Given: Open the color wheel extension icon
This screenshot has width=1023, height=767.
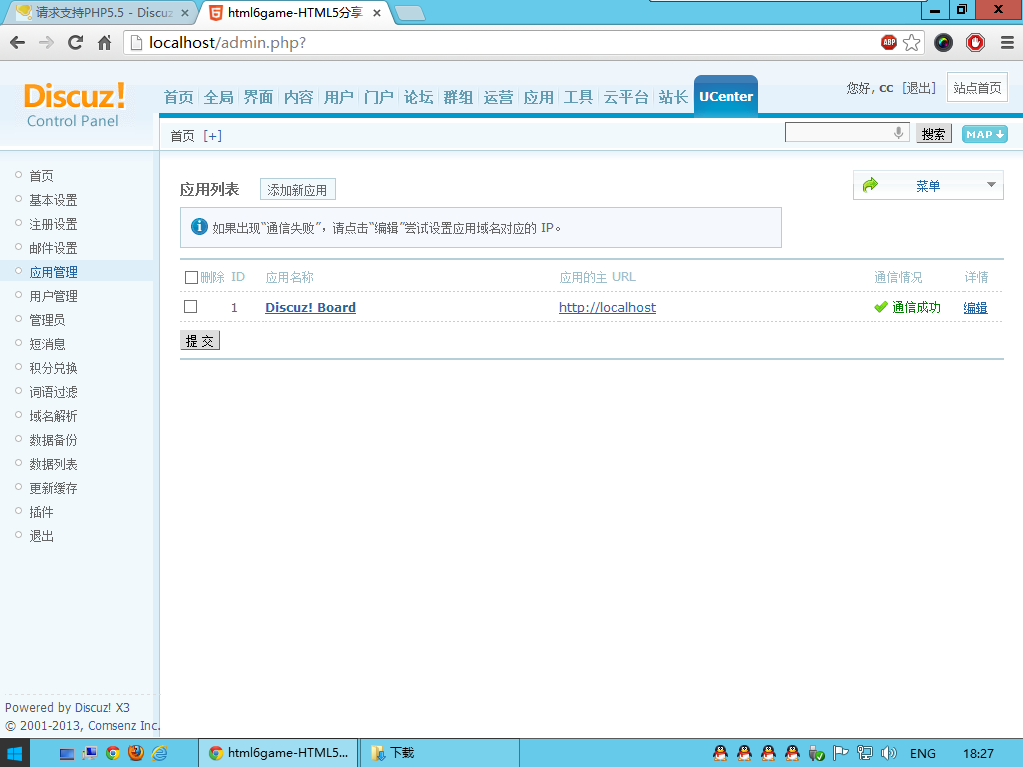Looking at the screenshot, I should (x=943, y=43).
